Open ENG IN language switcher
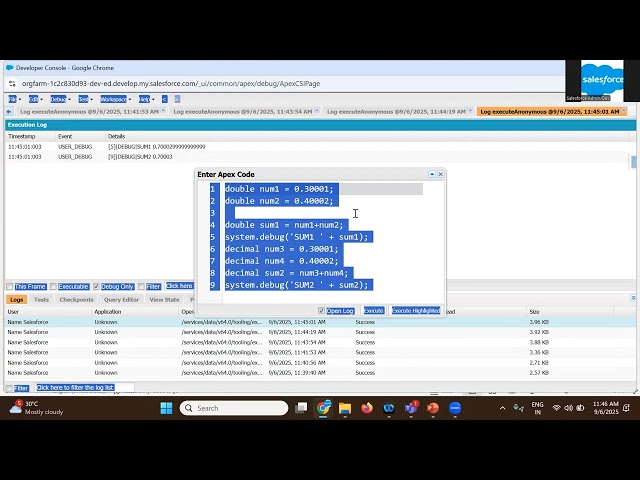The image size is (640, 480). click(x=537, y=408)
